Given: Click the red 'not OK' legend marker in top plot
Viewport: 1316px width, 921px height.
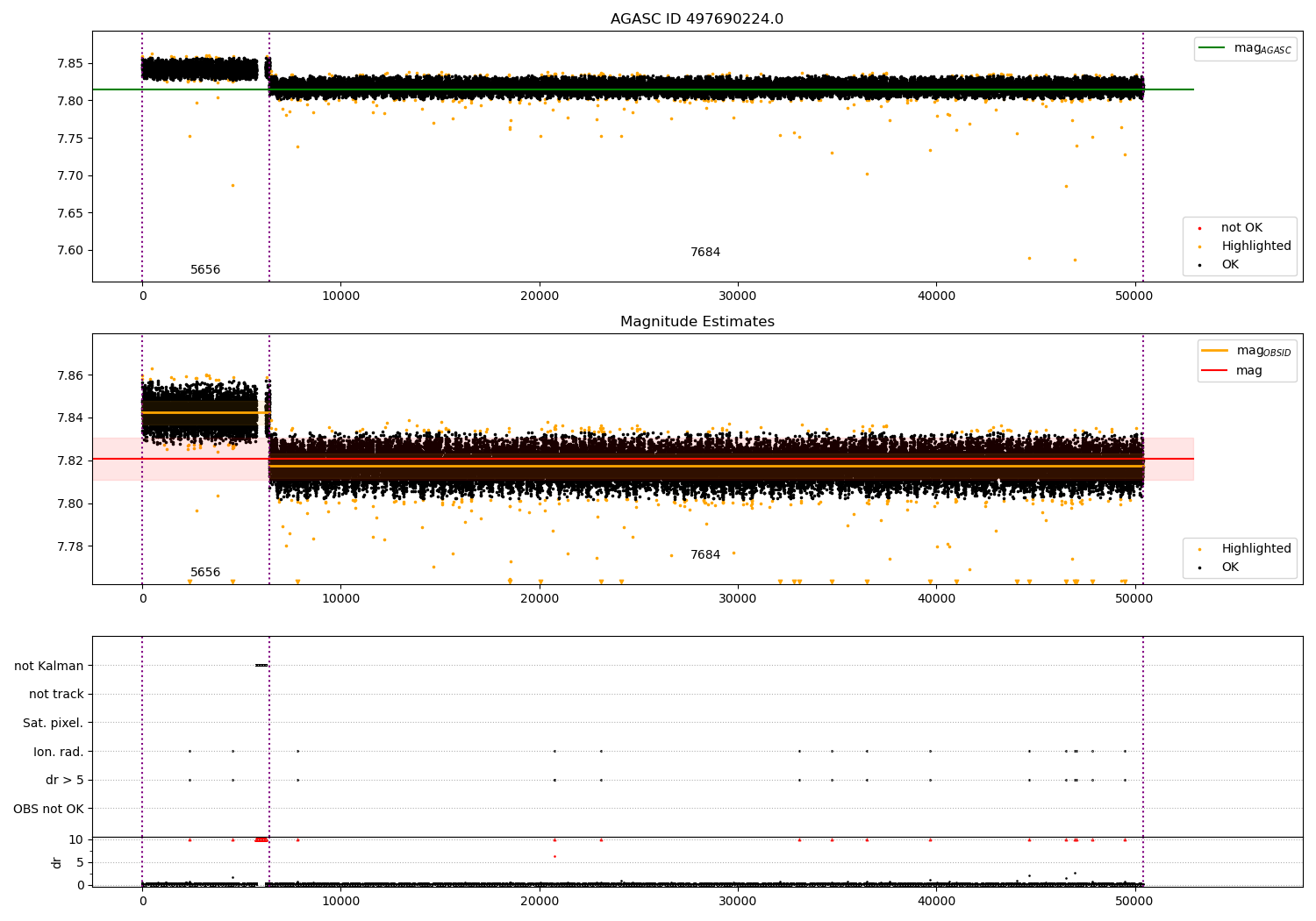Looking at the screenshot, I should tap(1199, 228).
